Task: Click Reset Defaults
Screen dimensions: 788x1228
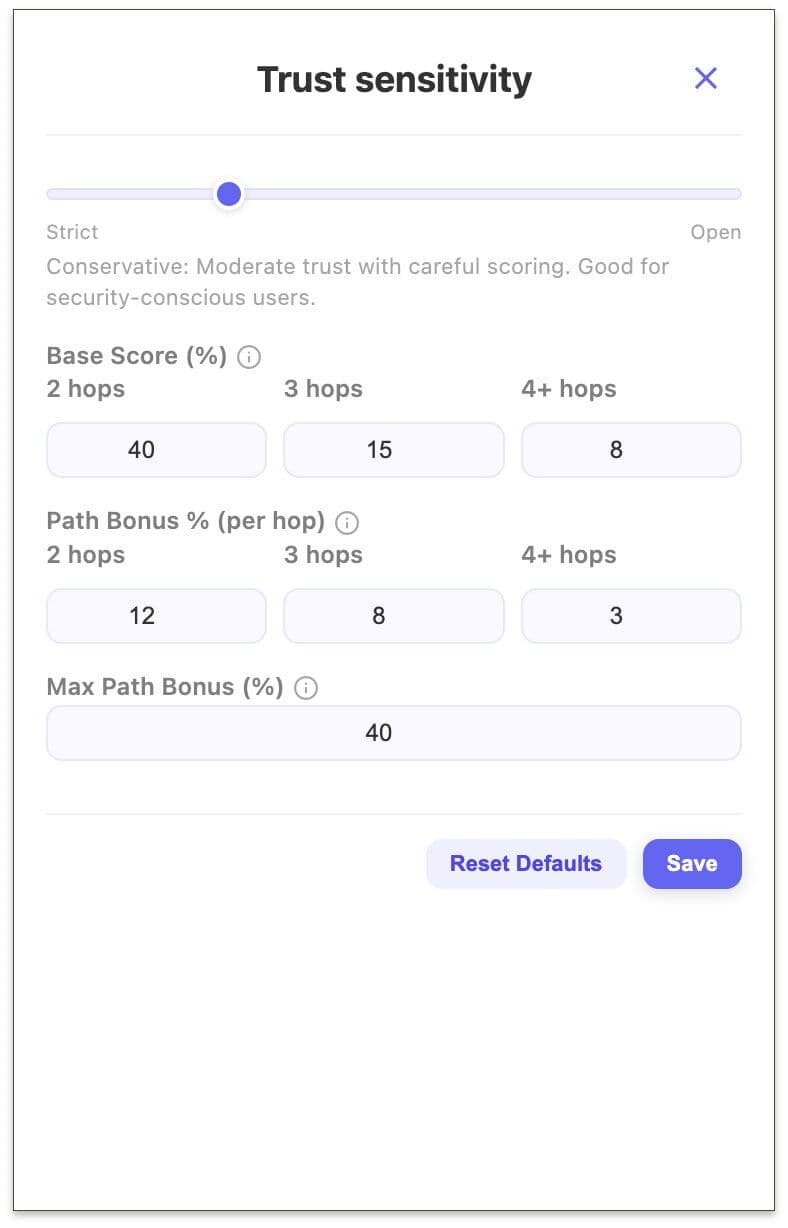Action: pyautogui.click(x=526, y=863)
